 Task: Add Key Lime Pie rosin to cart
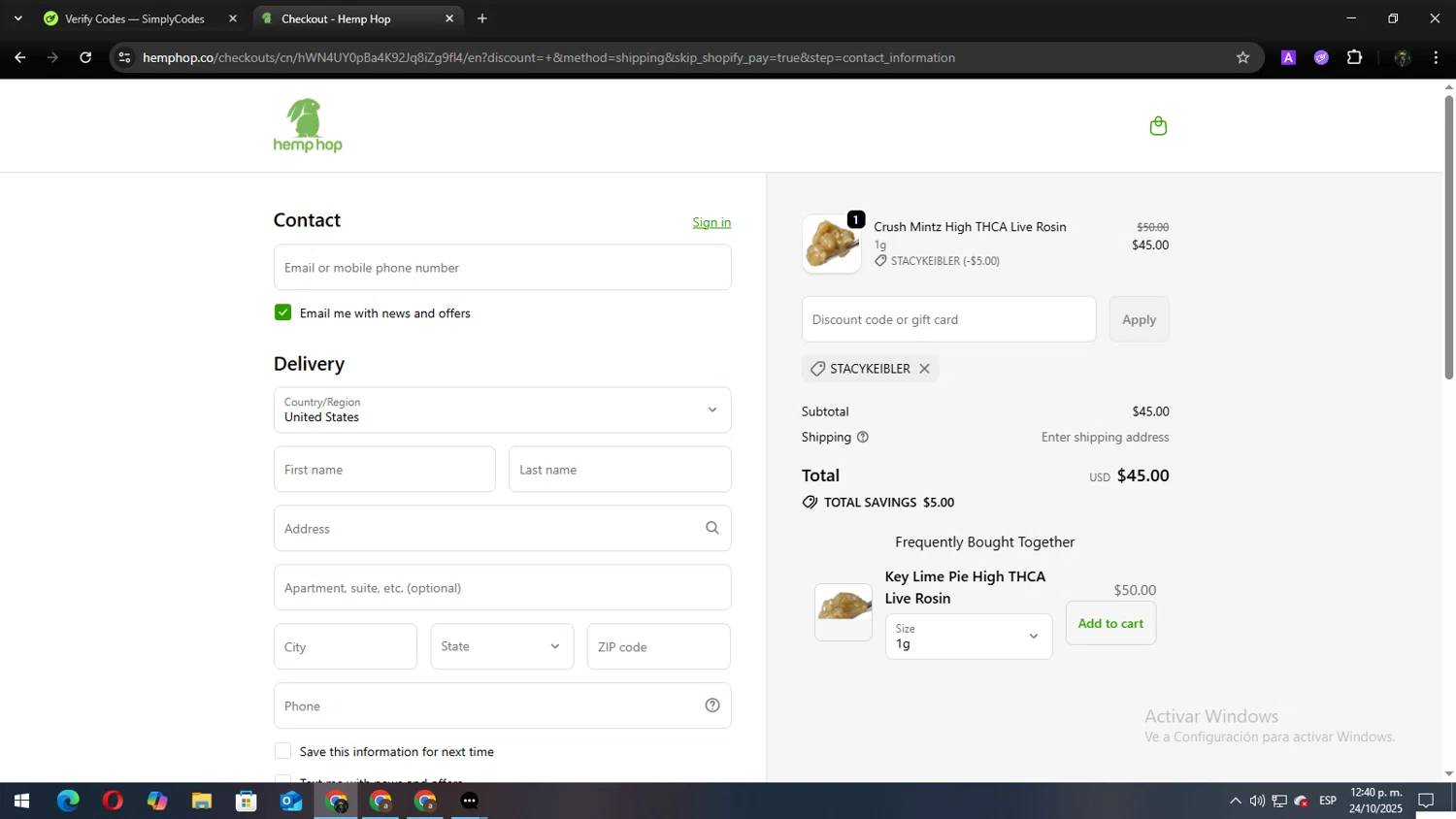tap(1110, 623)
